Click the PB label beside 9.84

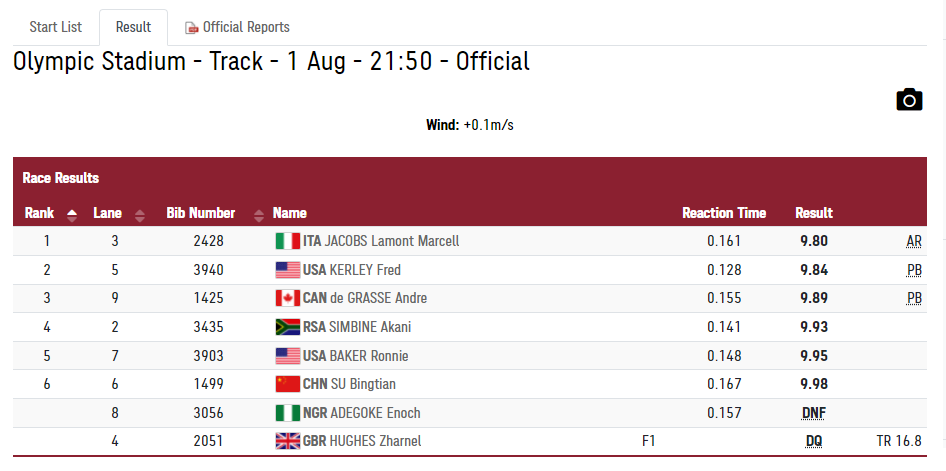coord(914,270)
